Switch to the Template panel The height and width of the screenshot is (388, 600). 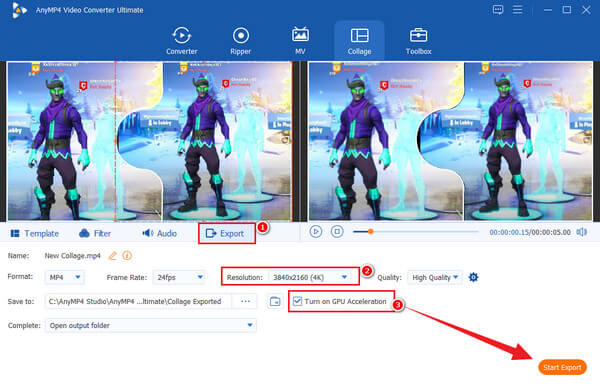[x=35, y=233]
